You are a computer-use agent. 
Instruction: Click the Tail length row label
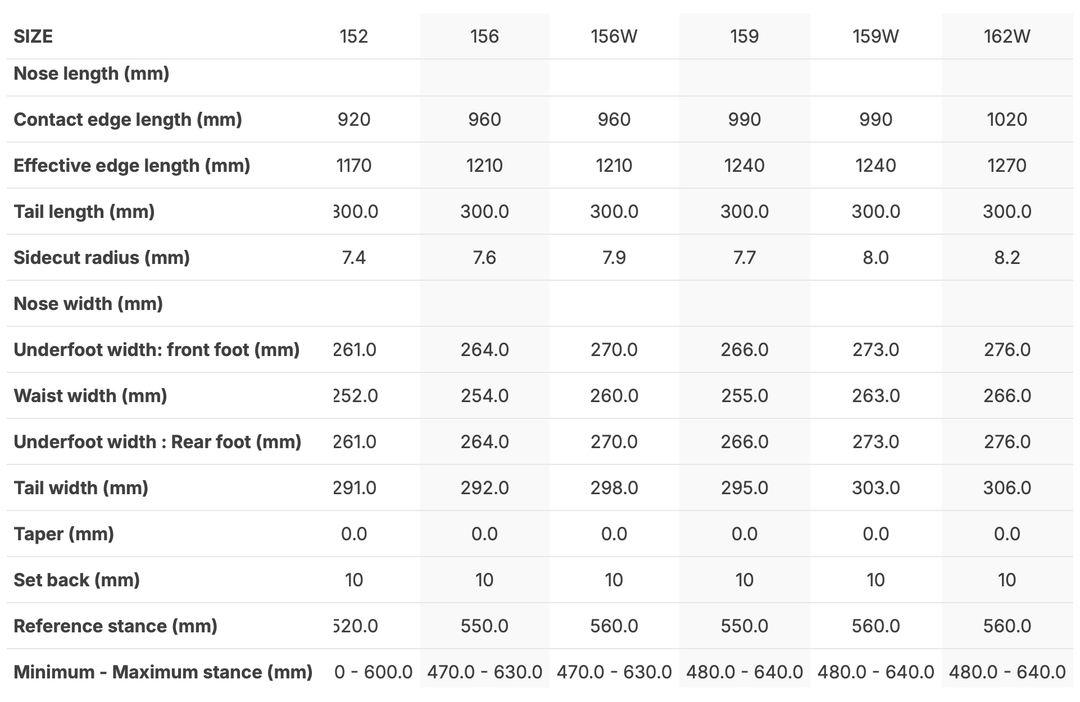tap(84, 211)
